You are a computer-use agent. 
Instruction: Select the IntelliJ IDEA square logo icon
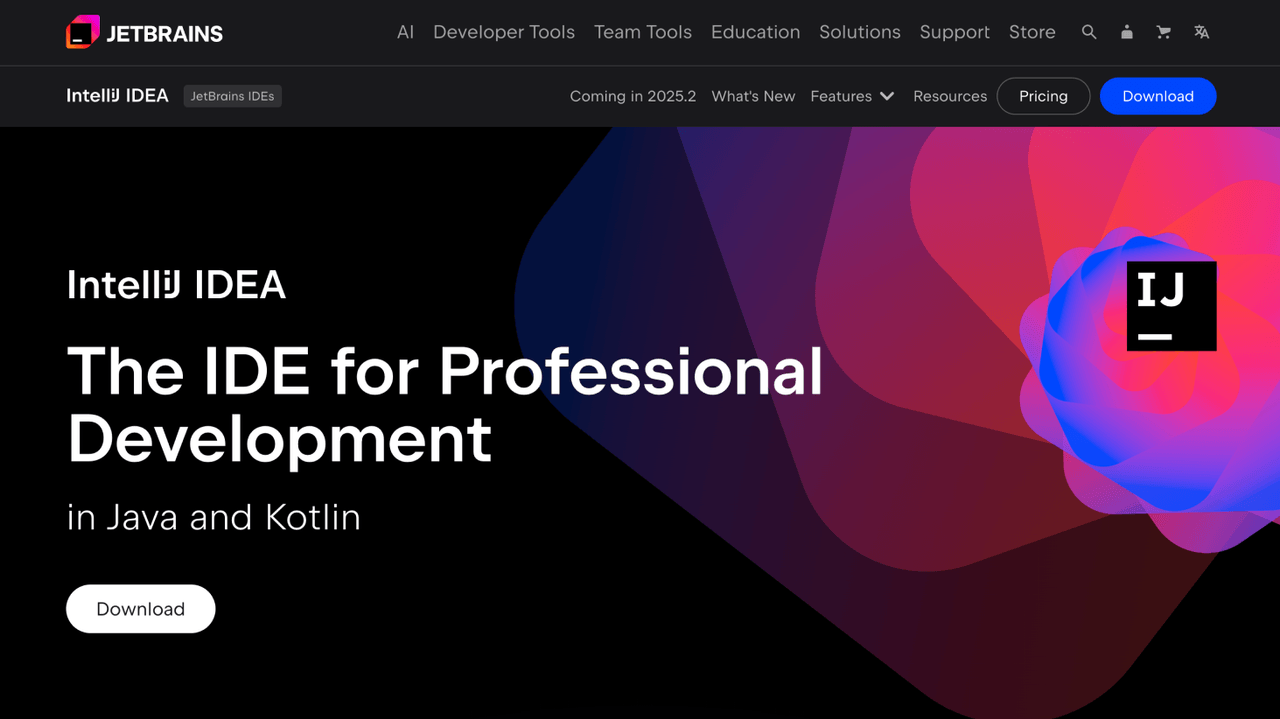[1171, 306]
